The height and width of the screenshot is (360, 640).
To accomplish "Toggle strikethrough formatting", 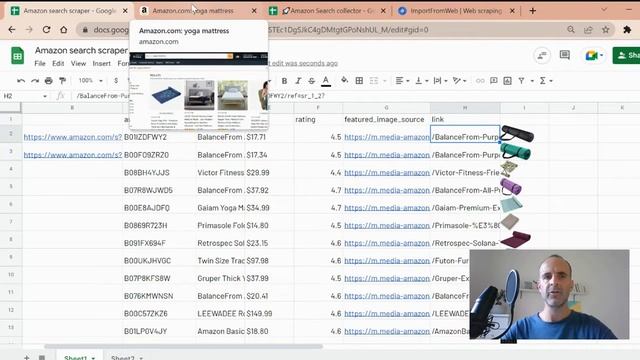I will [312, 81].
